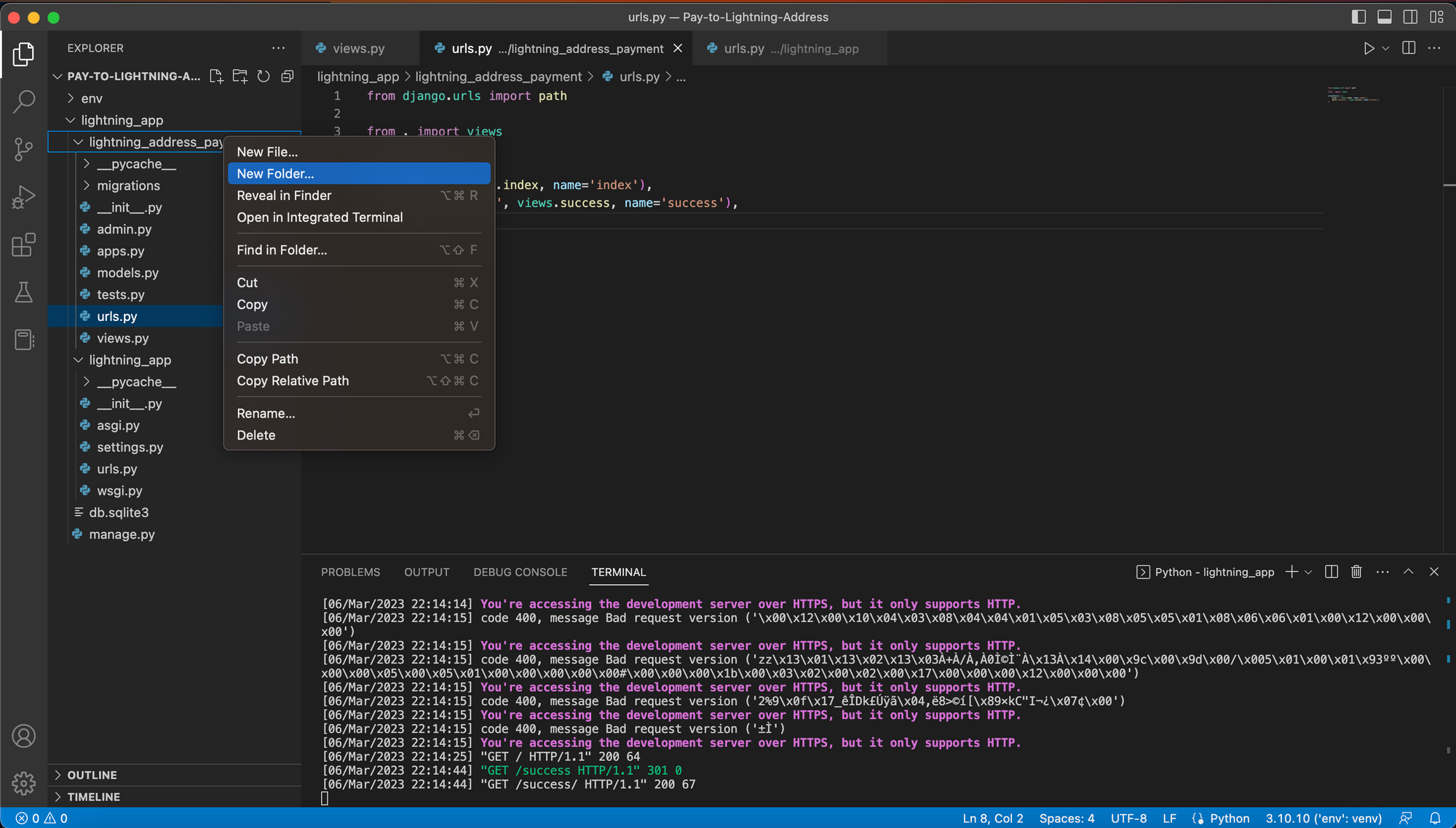The height and width of the screenshot is (828, 1456).
Task: Open Accounts menu in activity bar
Action: [23, 736]
